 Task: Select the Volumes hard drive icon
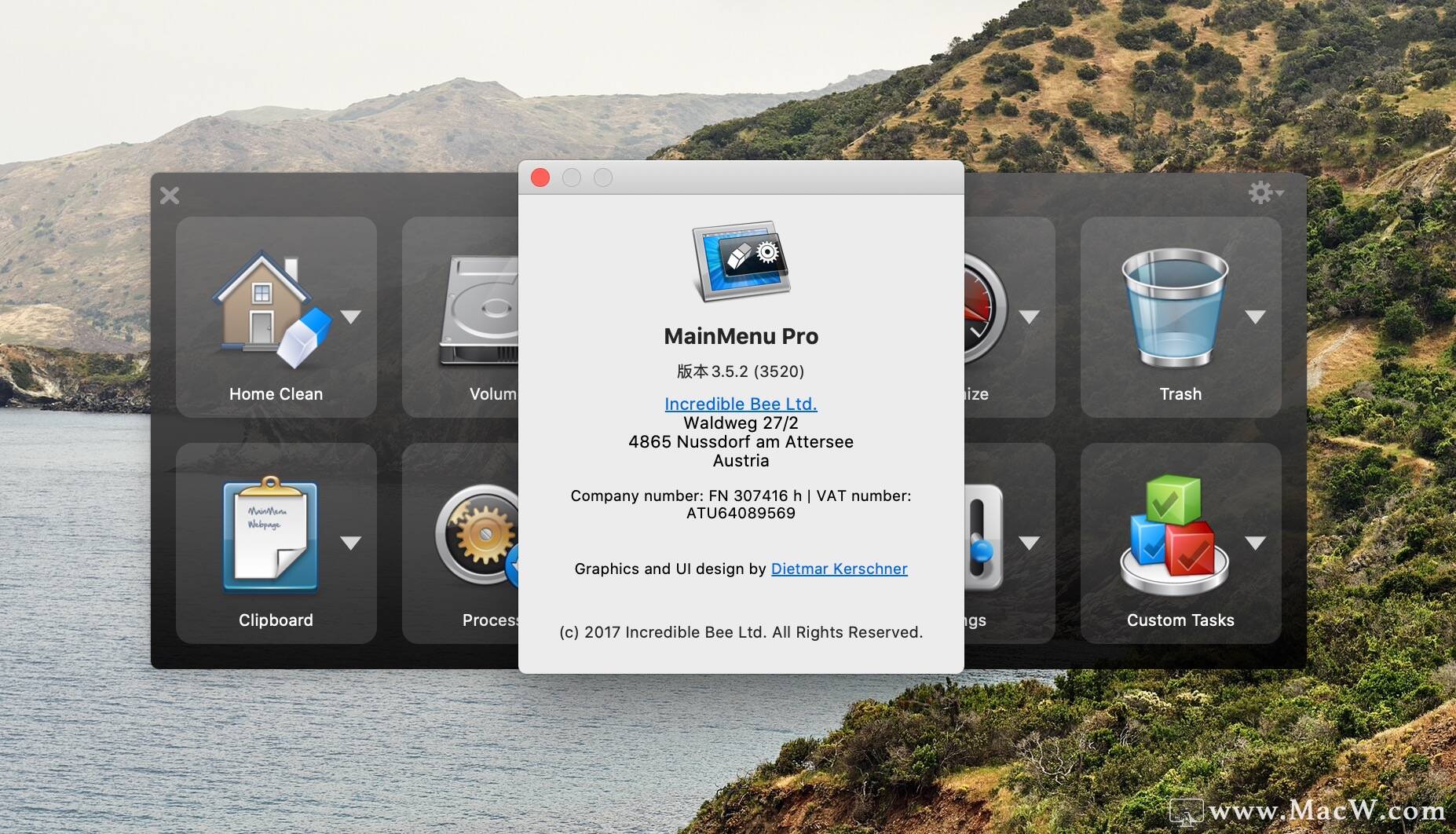click(479, 310)
